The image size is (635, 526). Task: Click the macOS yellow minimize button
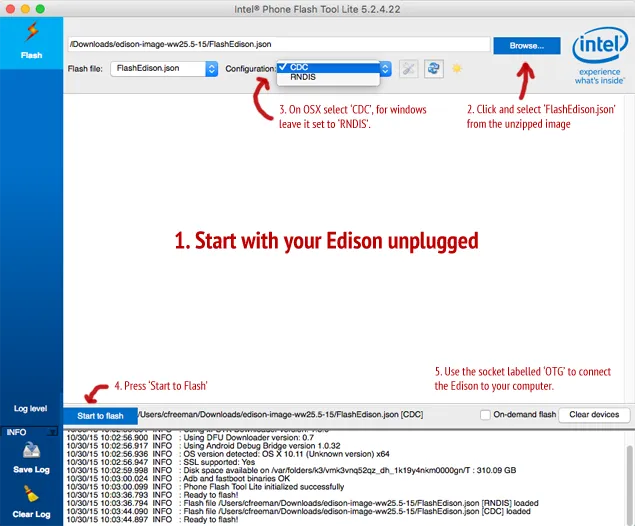pyautogui.click(x=25, y=9)
